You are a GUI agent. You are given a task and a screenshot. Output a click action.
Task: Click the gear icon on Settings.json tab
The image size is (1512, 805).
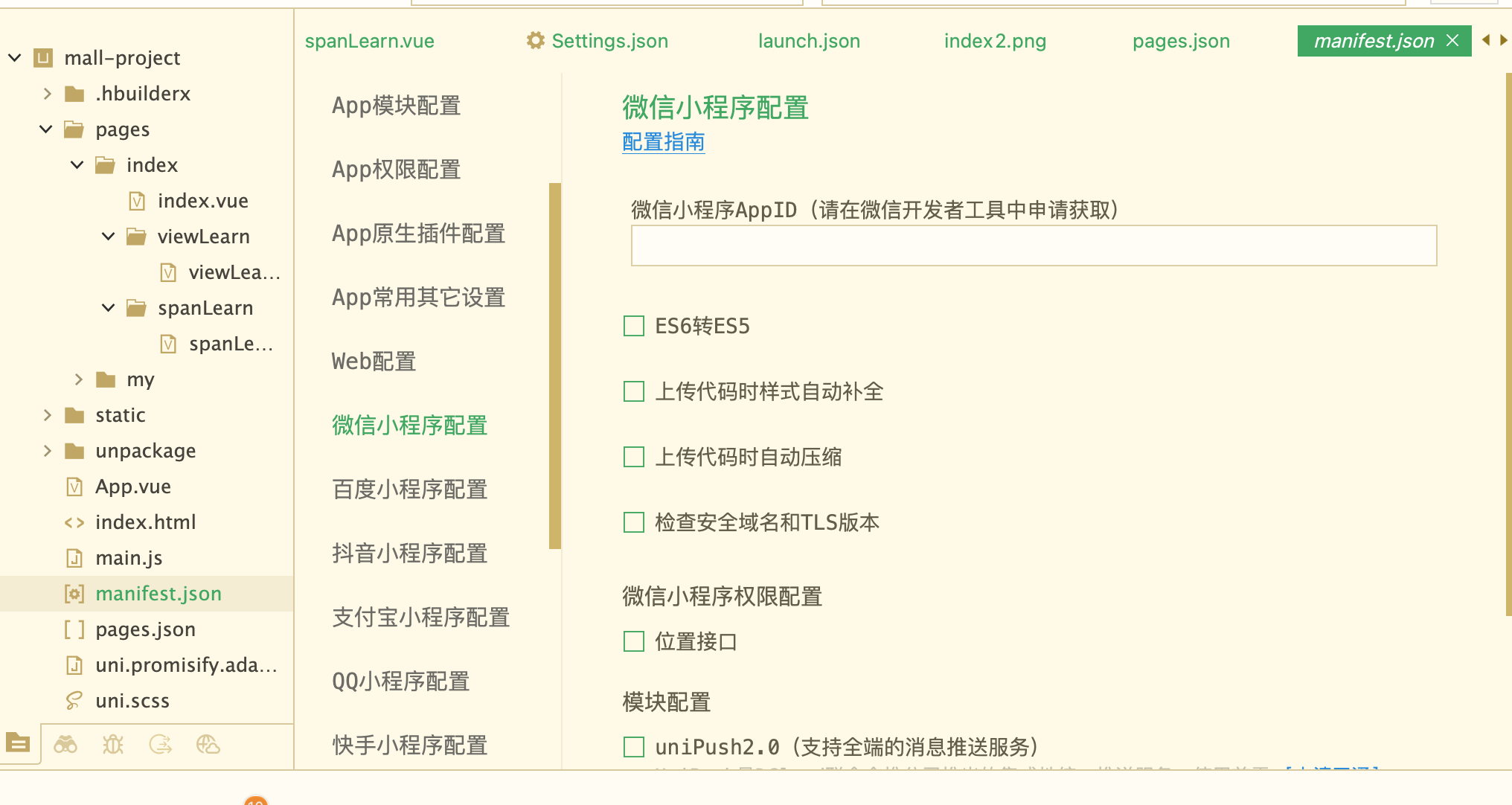536,41
